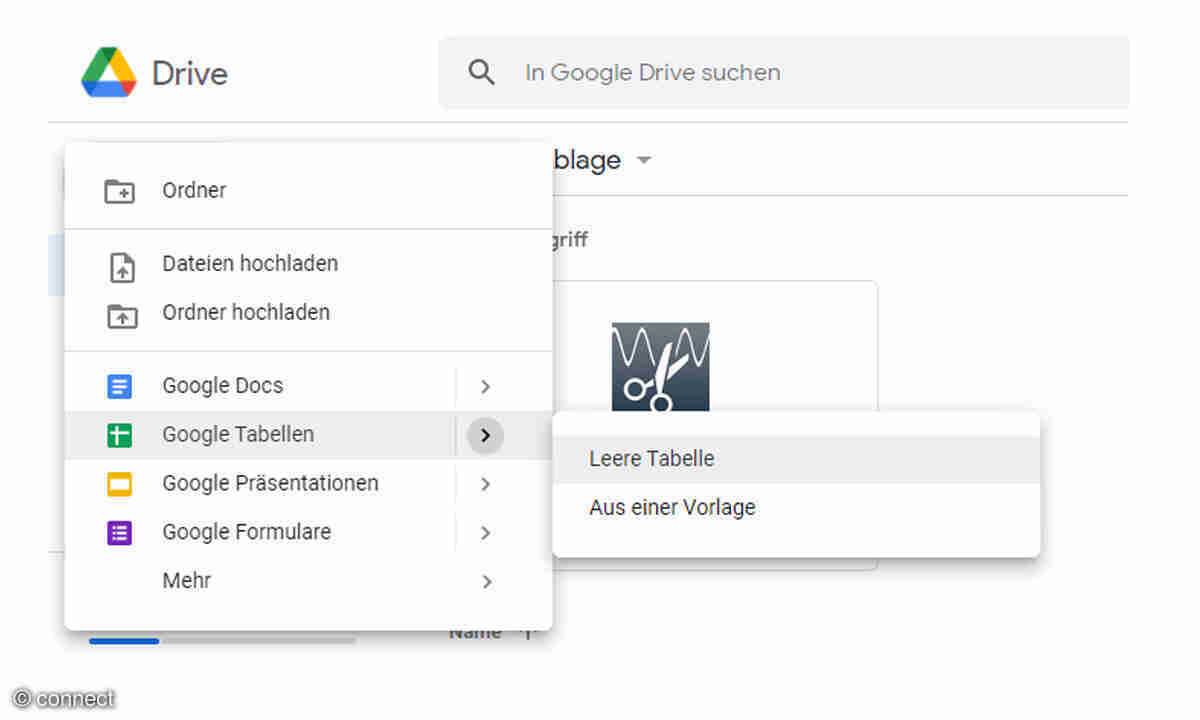This screenshot has height=720, width=1200.
Task: Open the Ablage dropdown arrow
Action: [x=644, y=160]
